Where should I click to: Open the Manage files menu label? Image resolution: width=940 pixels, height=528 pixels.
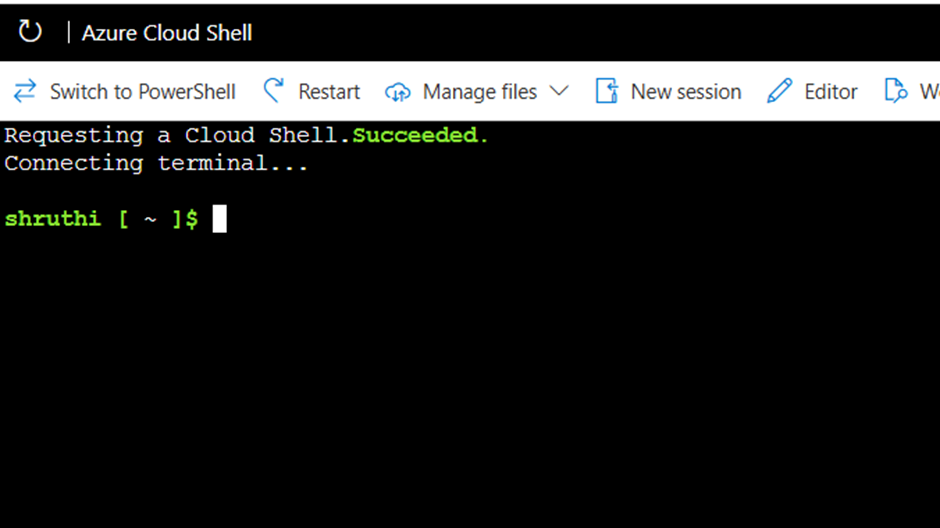[480, 92]
